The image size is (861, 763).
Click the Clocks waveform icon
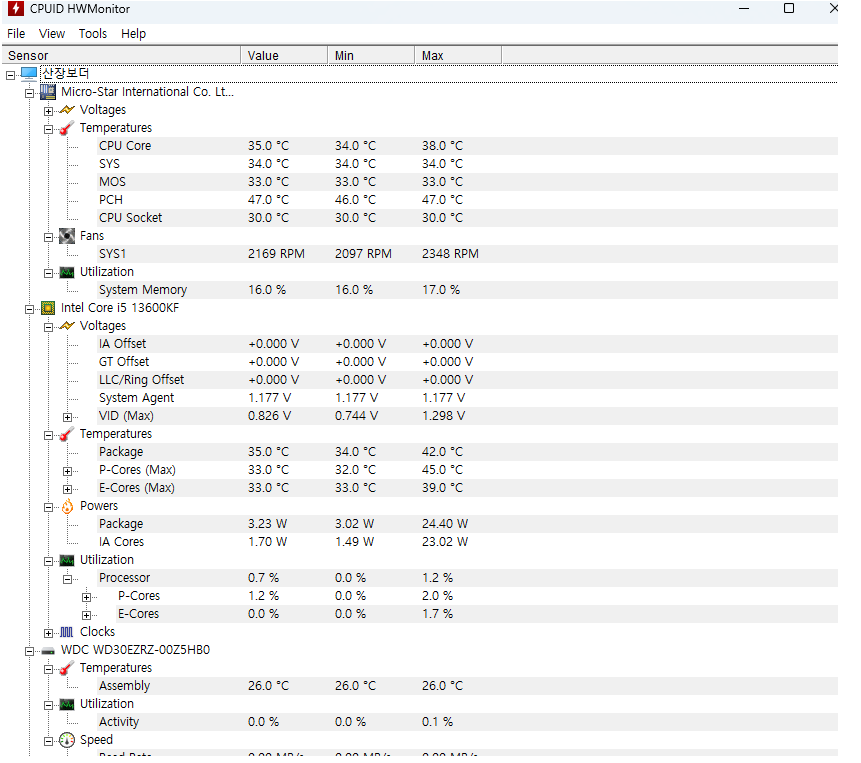click(x=67, y=632)
